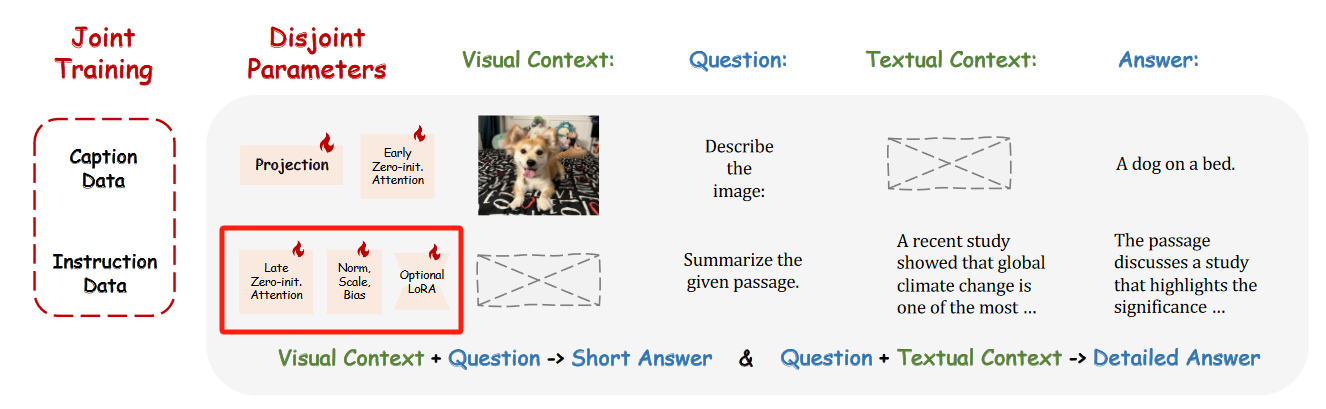
Task: Select the flame icon above Optional LoRA
Action: coord(434,251)
